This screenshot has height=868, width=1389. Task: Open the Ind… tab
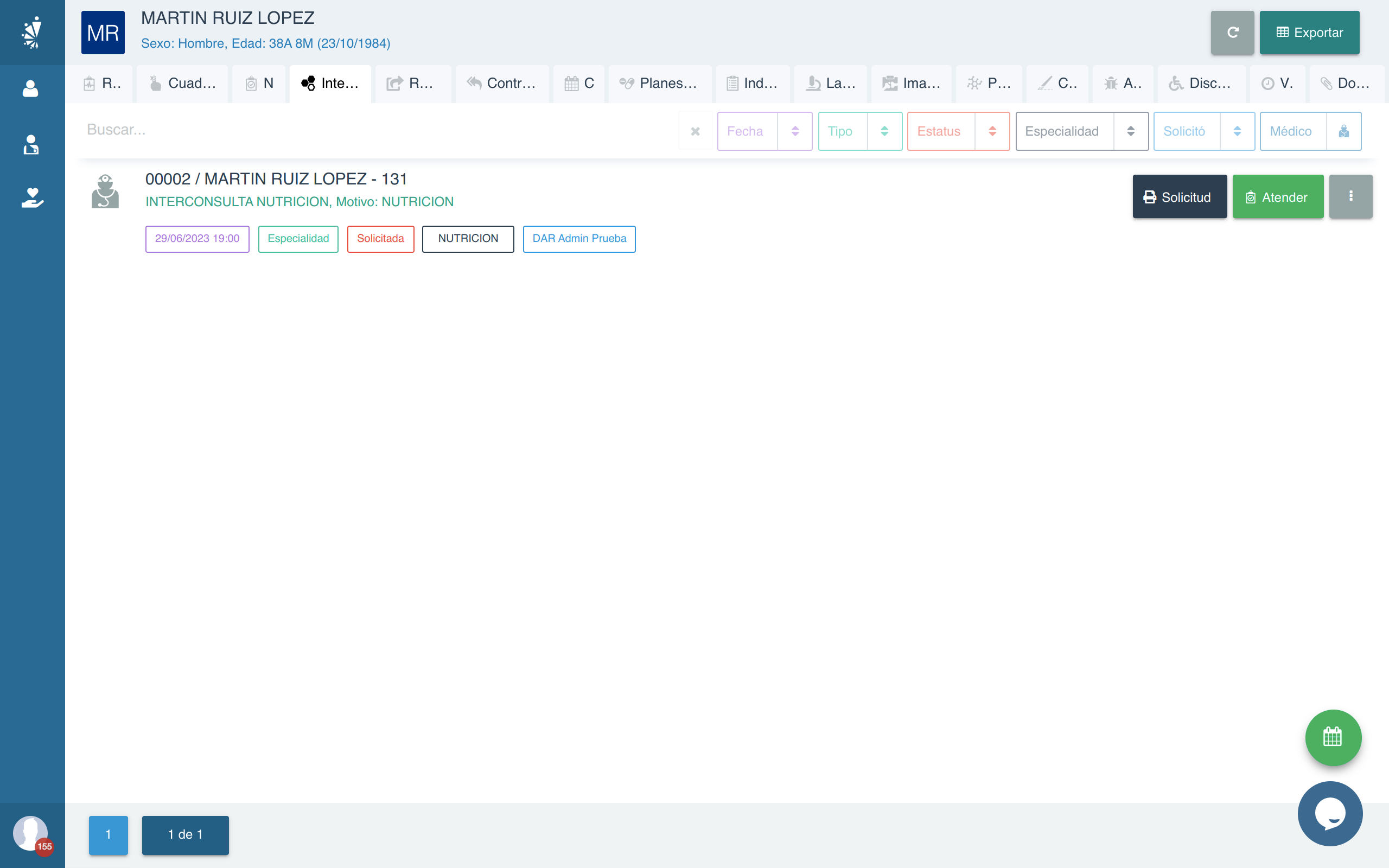tap(753, 84)
